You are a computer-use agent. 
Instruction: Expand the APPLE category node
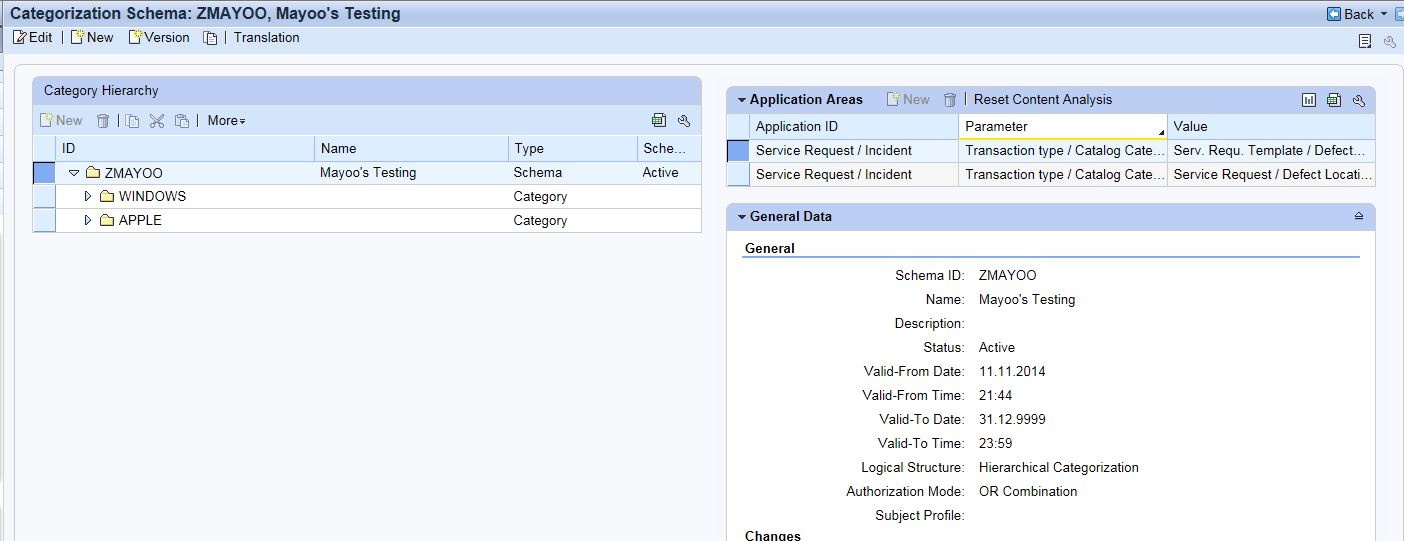[88, 220]
